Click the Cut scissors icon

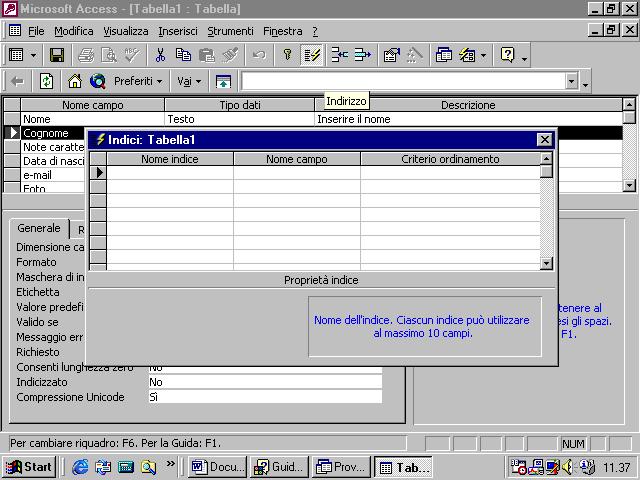(160, 55)
